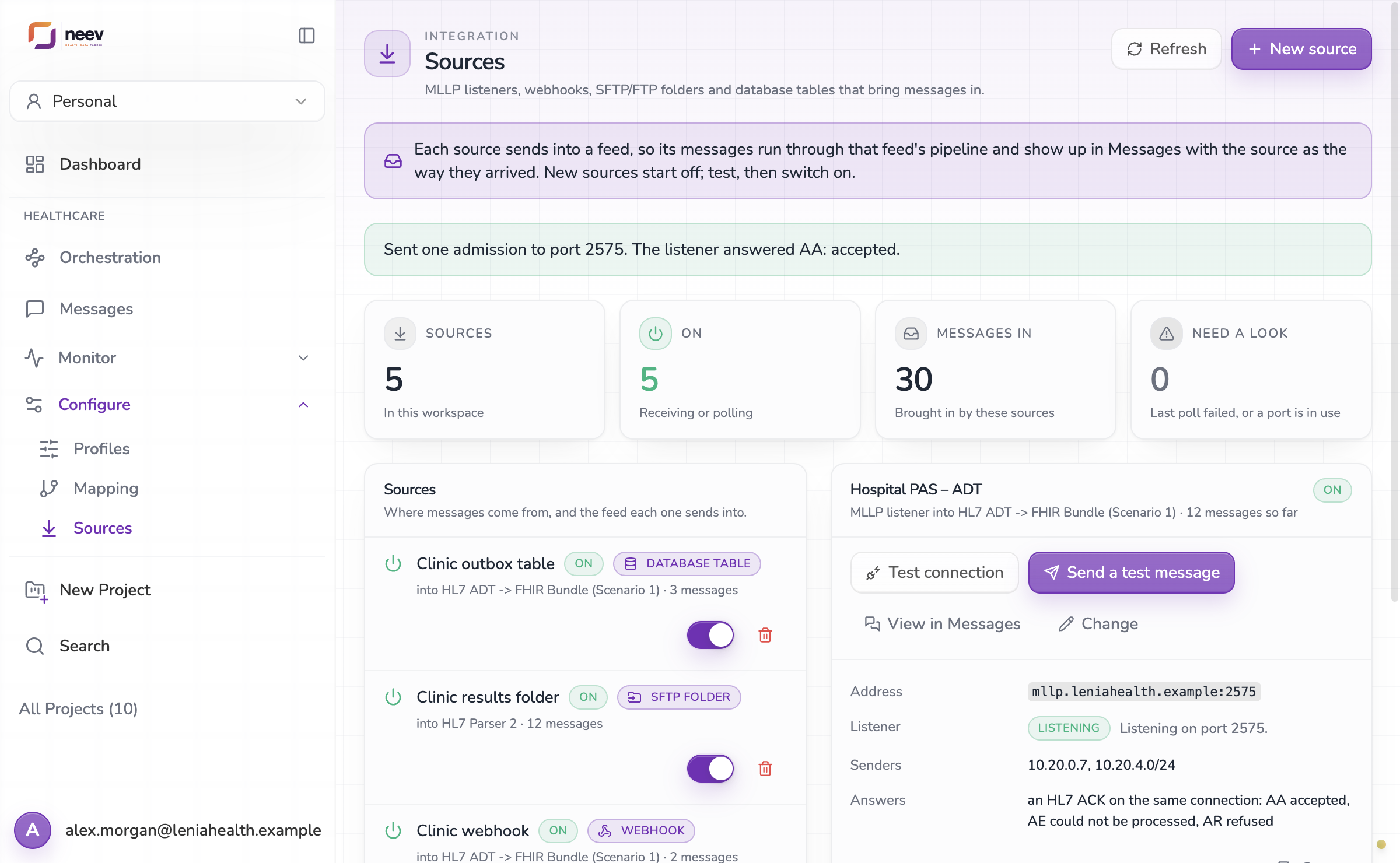1400x863 pixels.
Task: Open New Project
Action: point(167,590)
